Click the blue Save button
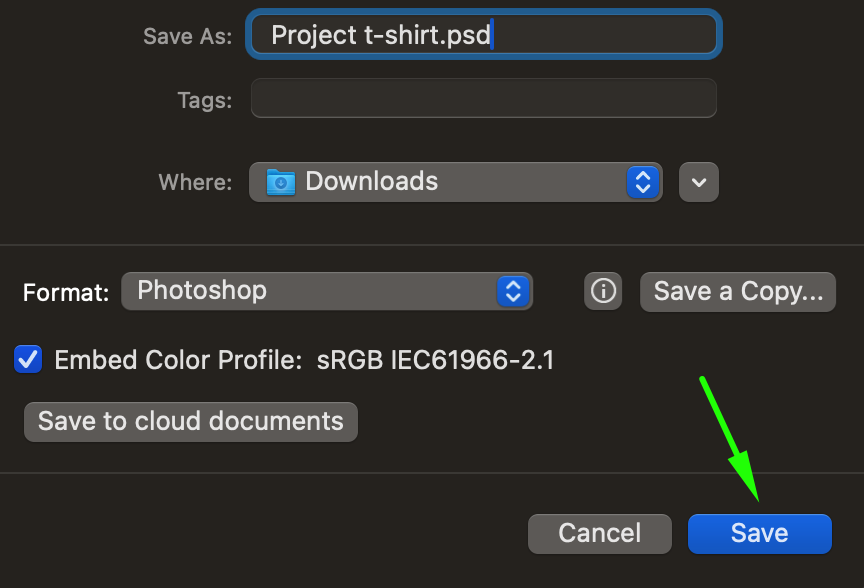 [759, 533]
